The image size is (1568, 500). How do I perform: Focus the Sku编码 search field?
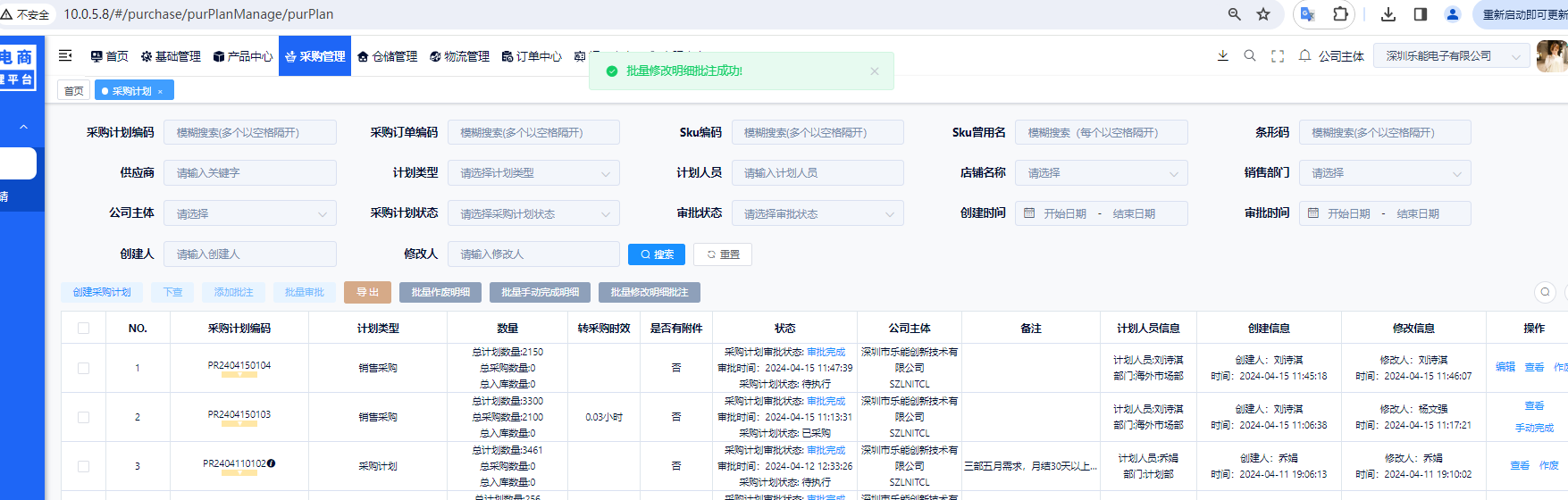click(818, 132)
